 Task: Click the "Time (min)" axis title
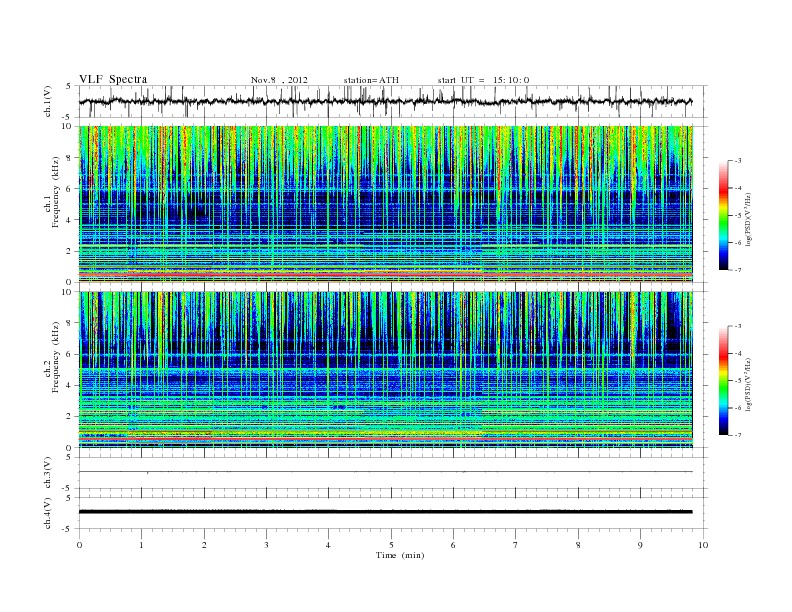400,555
